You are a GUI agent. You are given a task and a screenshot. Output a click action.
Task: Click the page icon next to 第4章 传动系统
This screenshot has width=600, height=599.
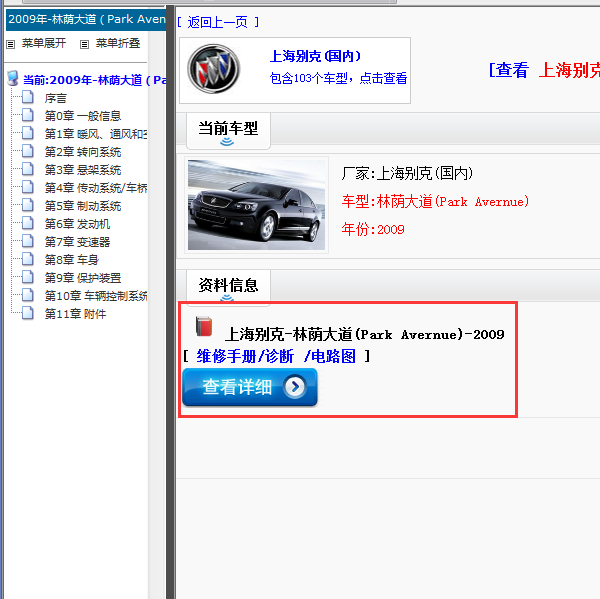pos(28,187)
